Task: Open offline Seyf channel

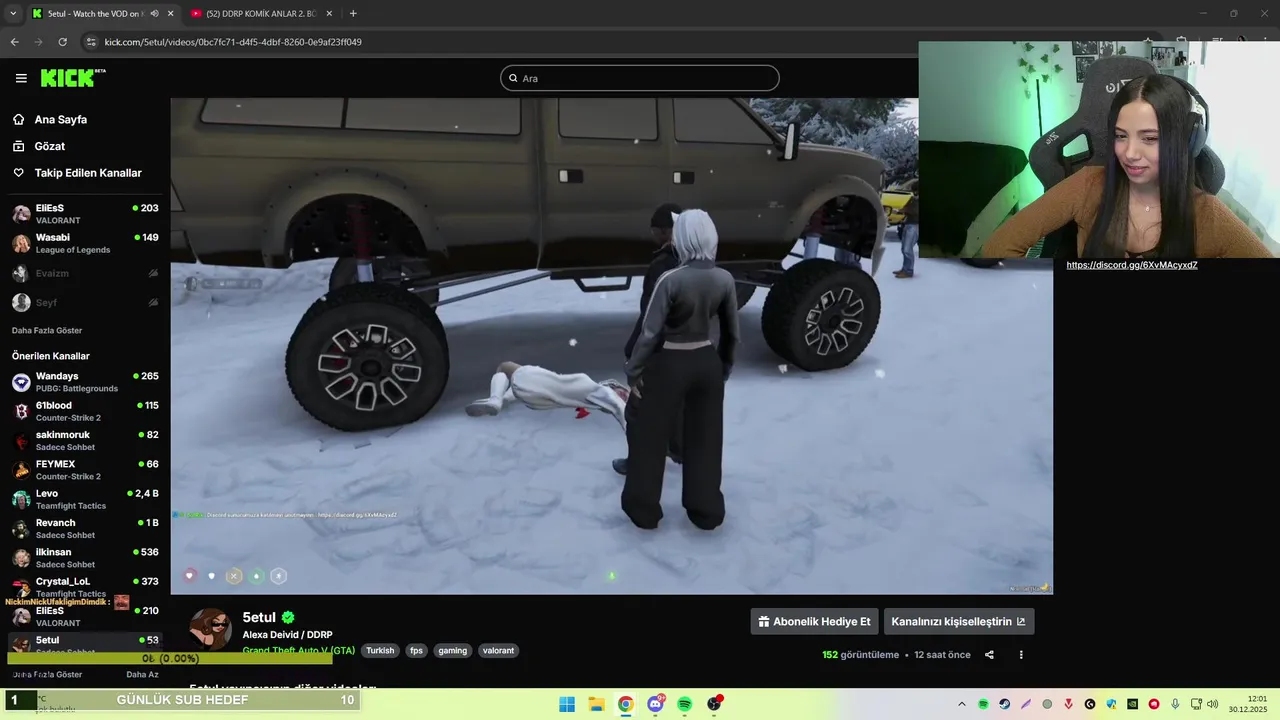Action: [x=85, y=302]
